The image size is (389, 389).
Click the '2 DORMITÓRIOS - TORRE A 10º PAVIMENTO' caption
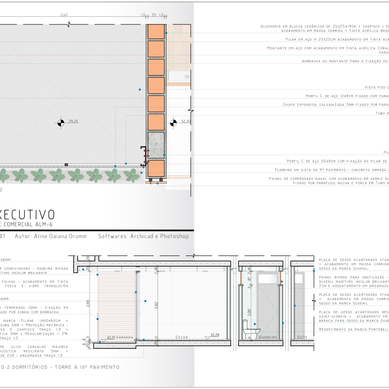pyautogui.click(x=62, y=367)
